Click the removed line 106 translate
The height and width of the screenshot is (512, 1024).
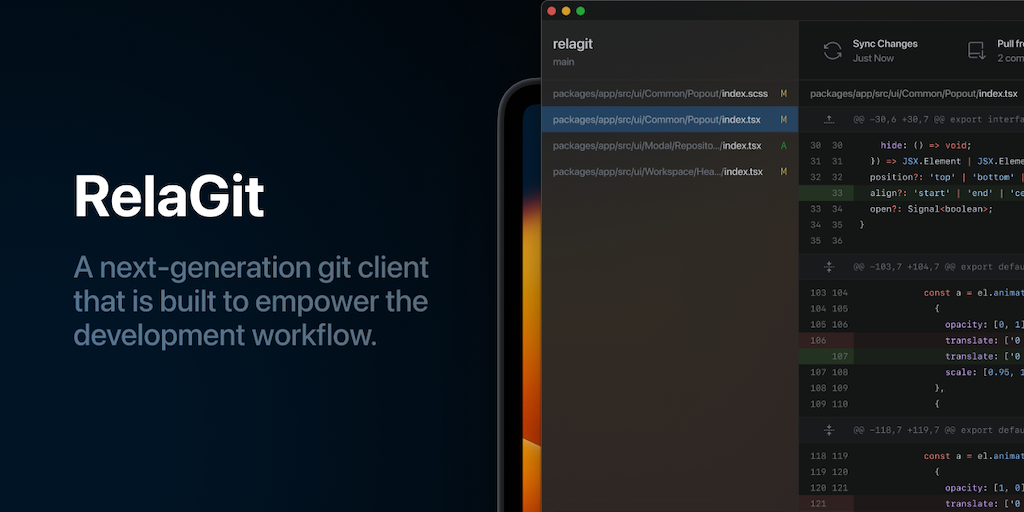912,340
